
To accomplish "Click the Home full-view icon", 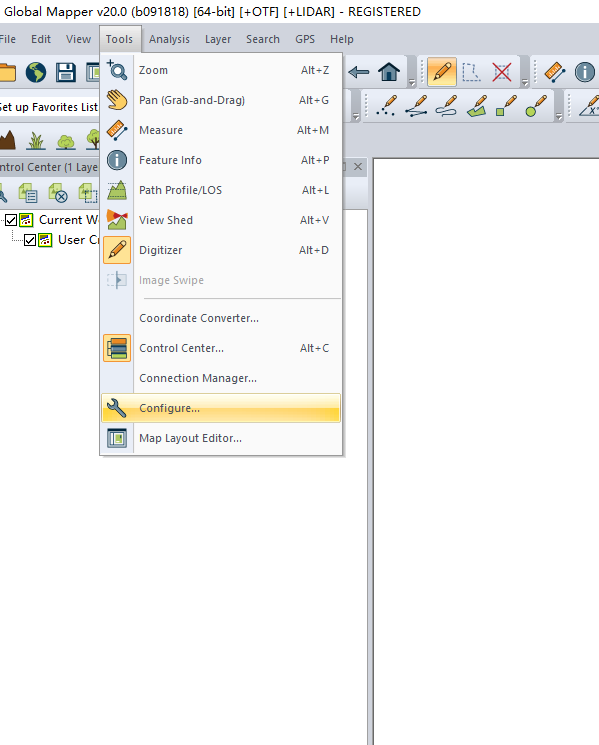I will click(x=389, y=72).
